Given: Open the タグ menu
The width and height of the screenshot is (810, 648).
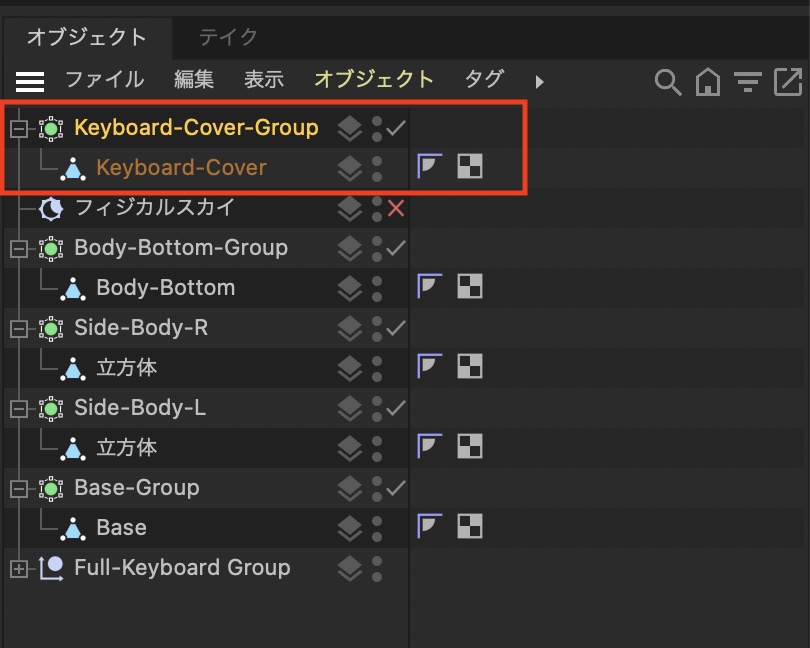Looking at the screenshot, I should tap(484, 79).
